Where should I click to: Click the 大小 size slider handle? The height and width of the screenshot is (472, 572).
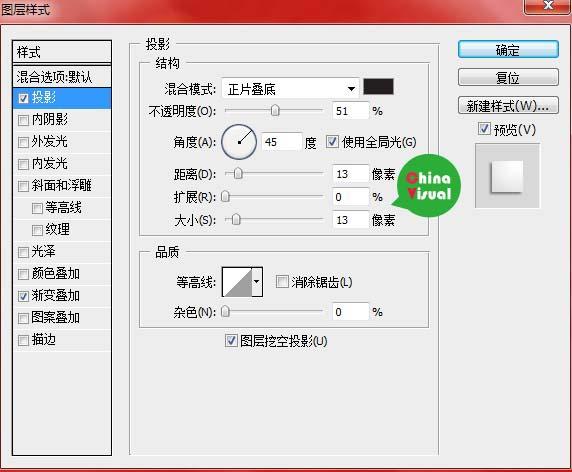236,220
